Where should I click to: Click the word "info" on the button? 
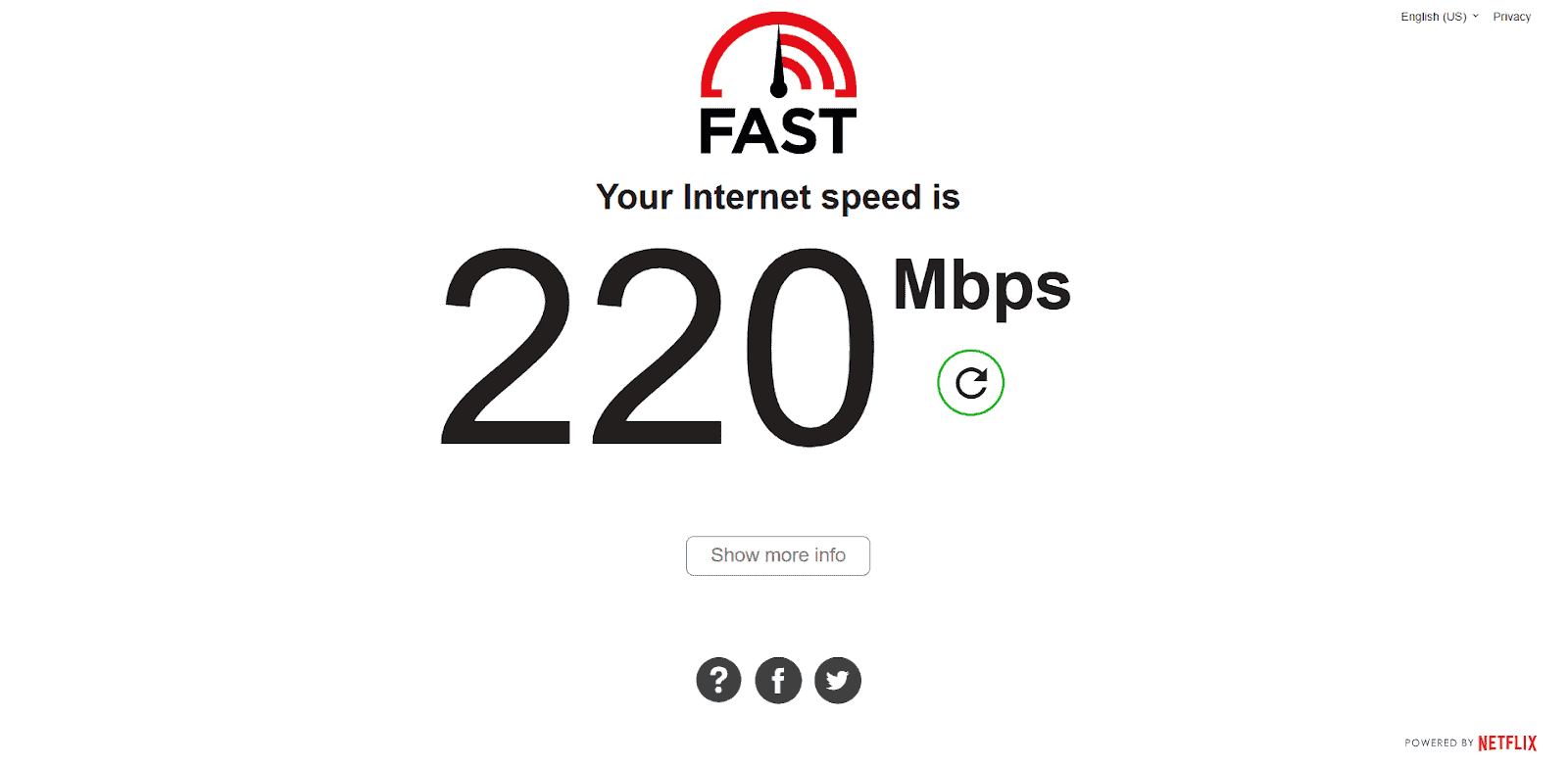(x=829, y=555)
